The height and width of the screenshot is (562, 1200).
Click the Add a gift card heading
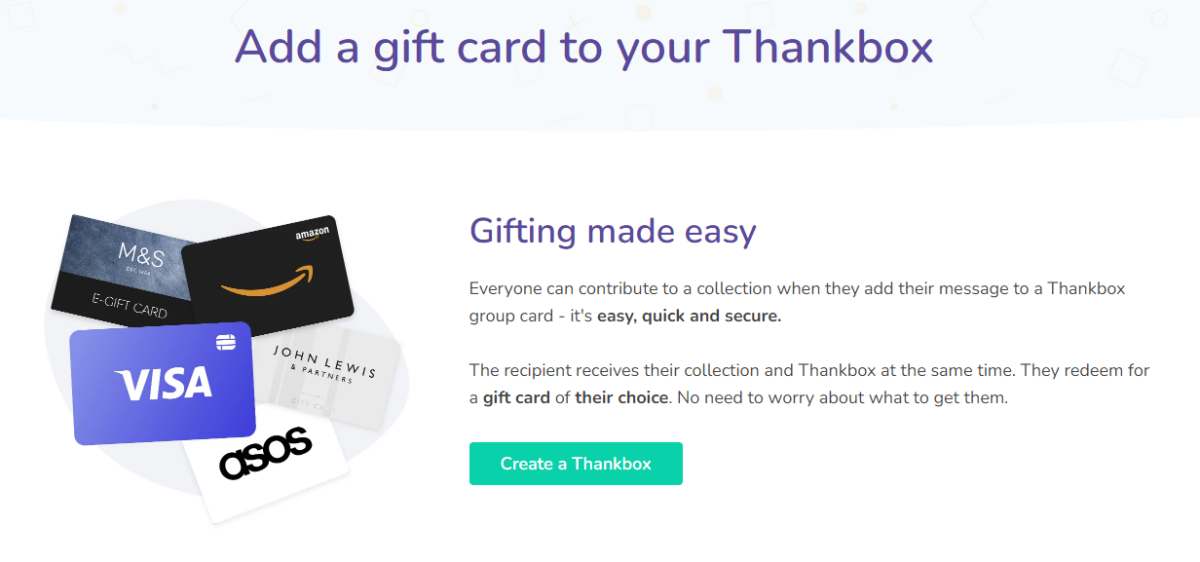point(584,46)
